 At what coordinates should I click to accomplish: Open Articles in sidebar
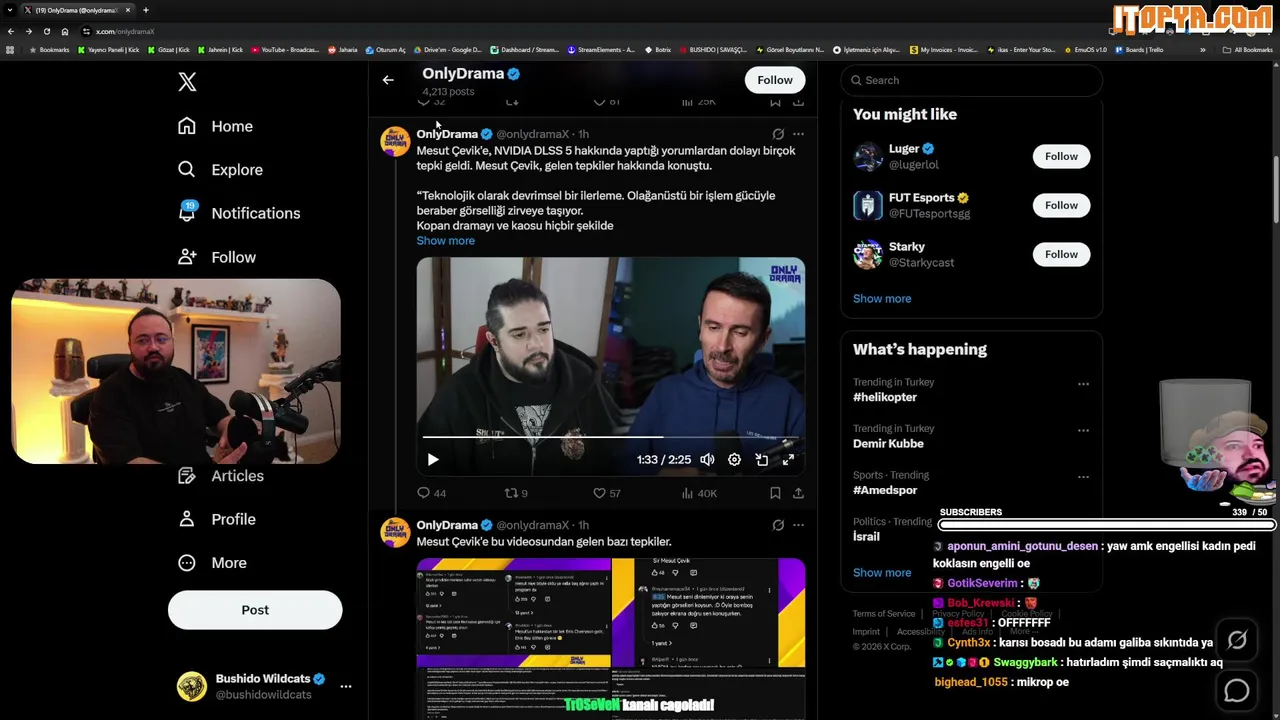coord(221,476)
